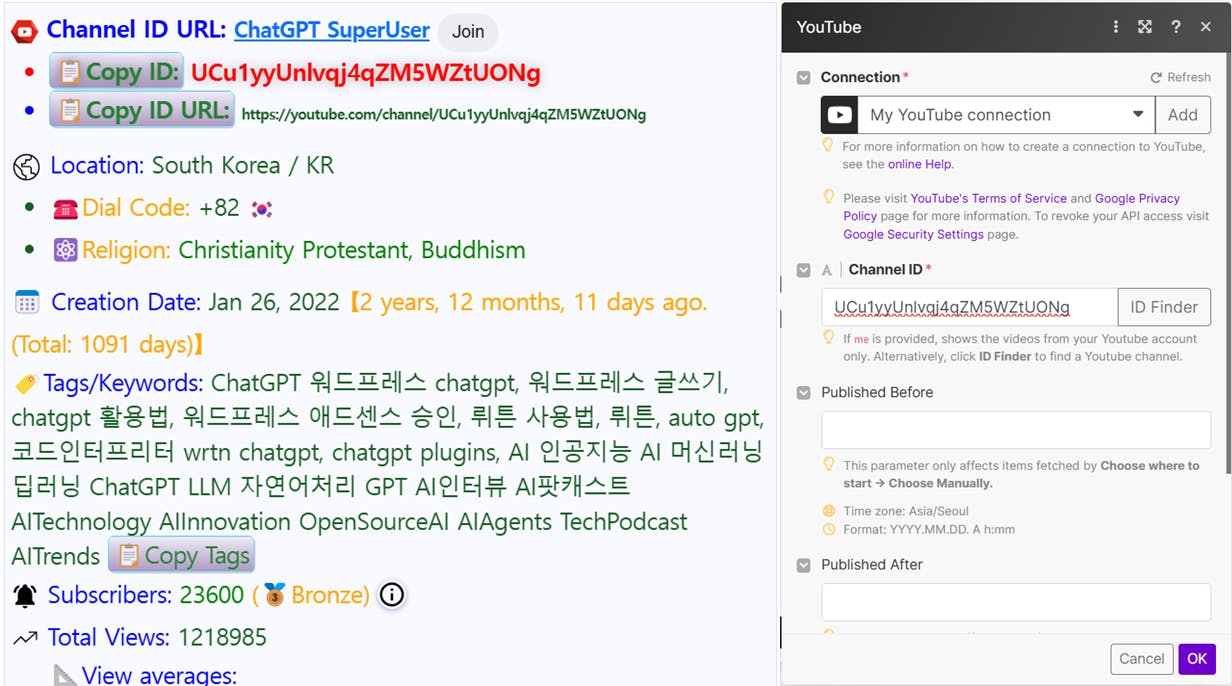Open the info circle next to Bronze
Image resolution: width=1232 pixels, height=686 pixels.
point(392,595)
